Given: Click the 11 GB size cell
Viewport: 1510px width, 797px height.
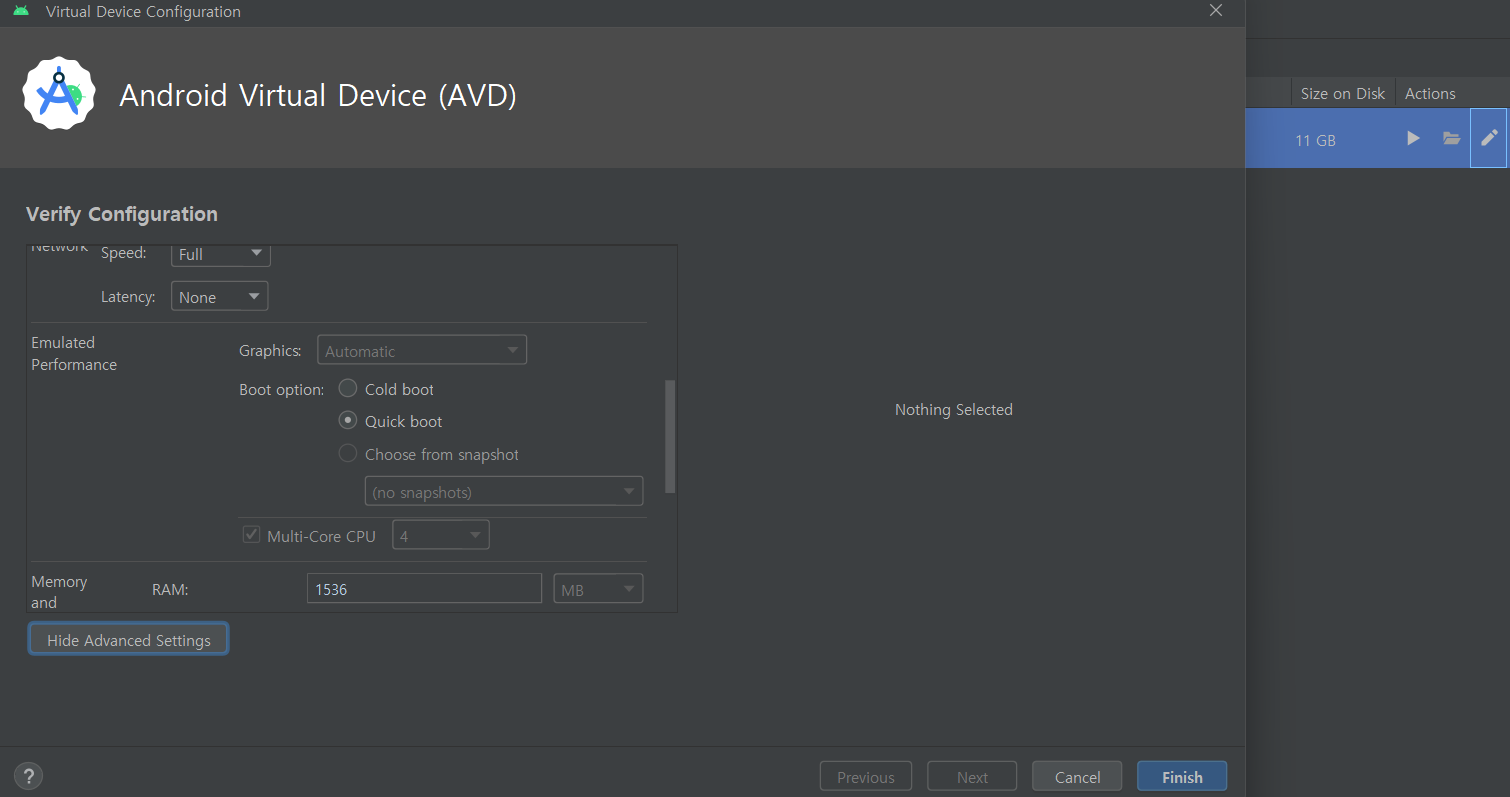Looking at the screenshot, I should pos(1315,140).
